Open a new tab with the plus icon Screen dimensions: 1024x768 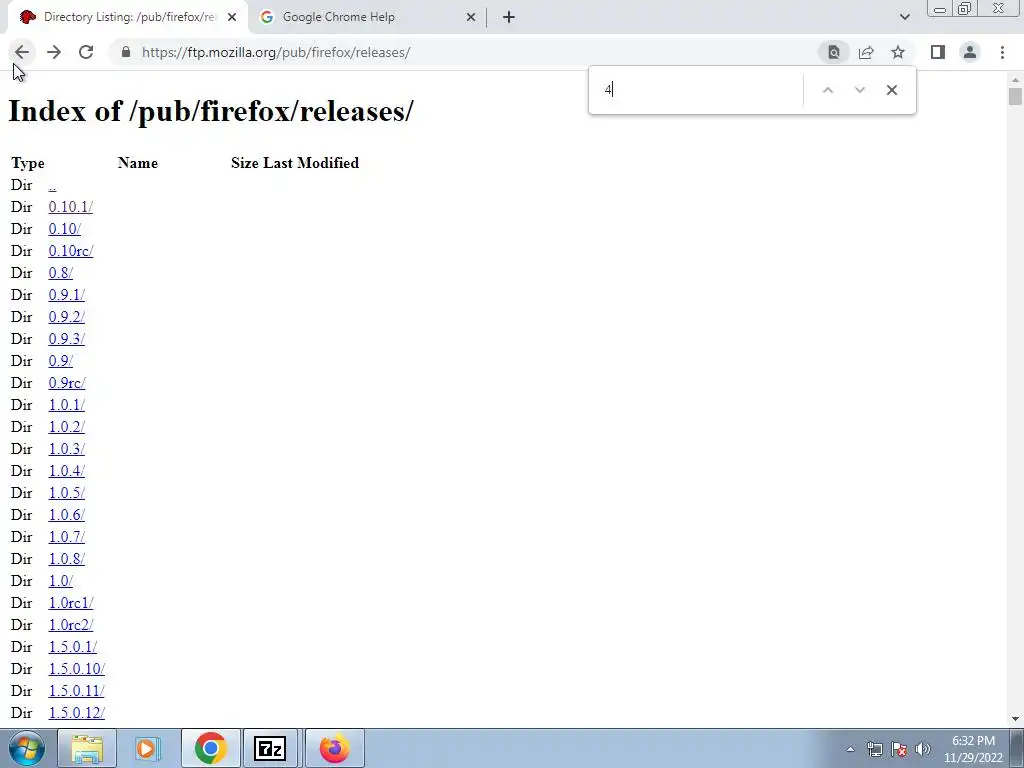click(x=509, y=18)
